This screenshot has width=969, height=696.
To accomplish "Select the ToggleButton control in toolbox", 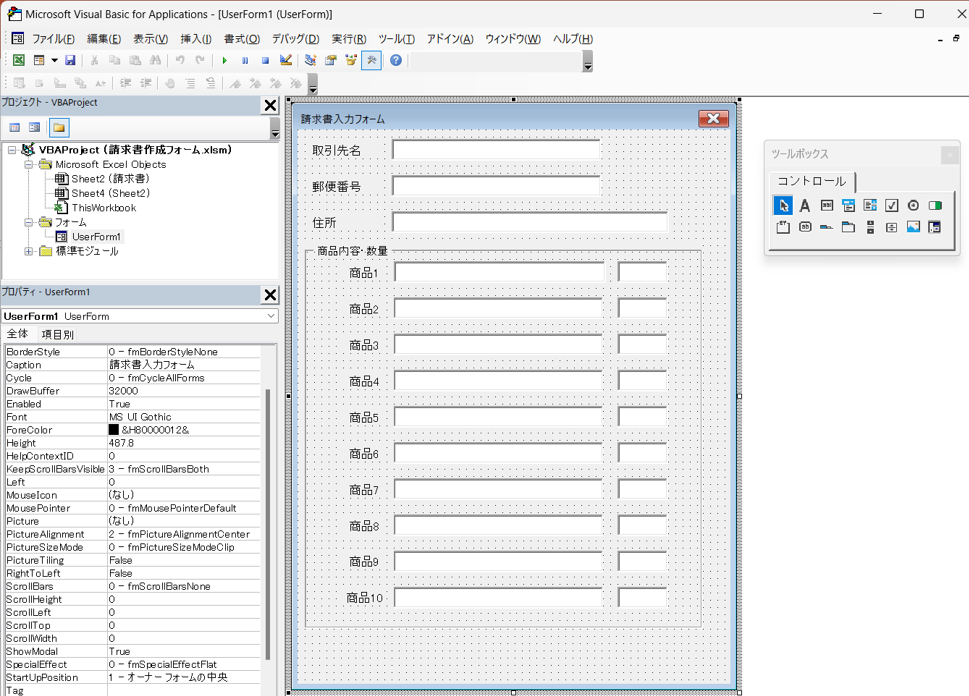I will pyautogui.click(x=935, y=206).
